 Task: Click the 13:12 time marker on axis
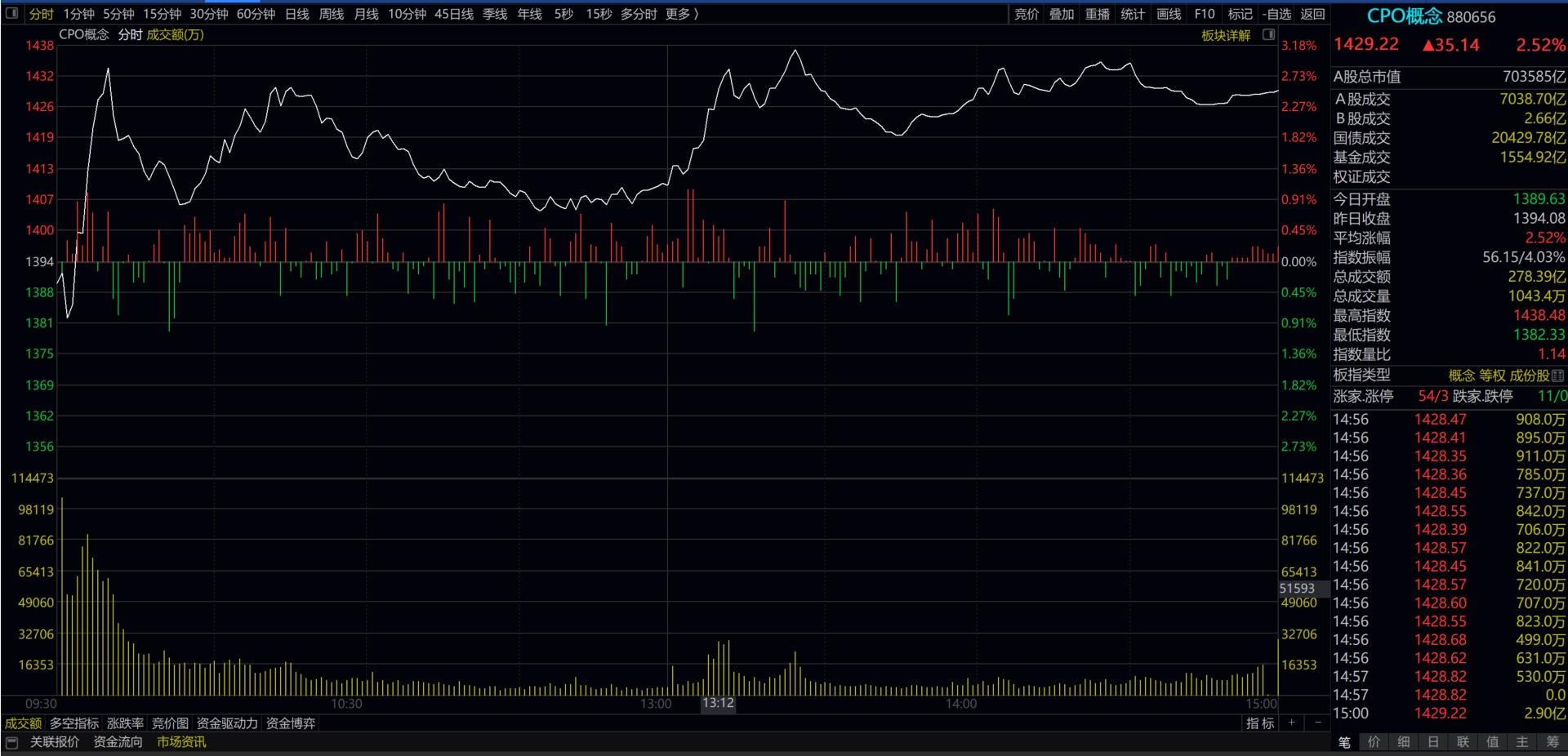(x=718, y=703)
